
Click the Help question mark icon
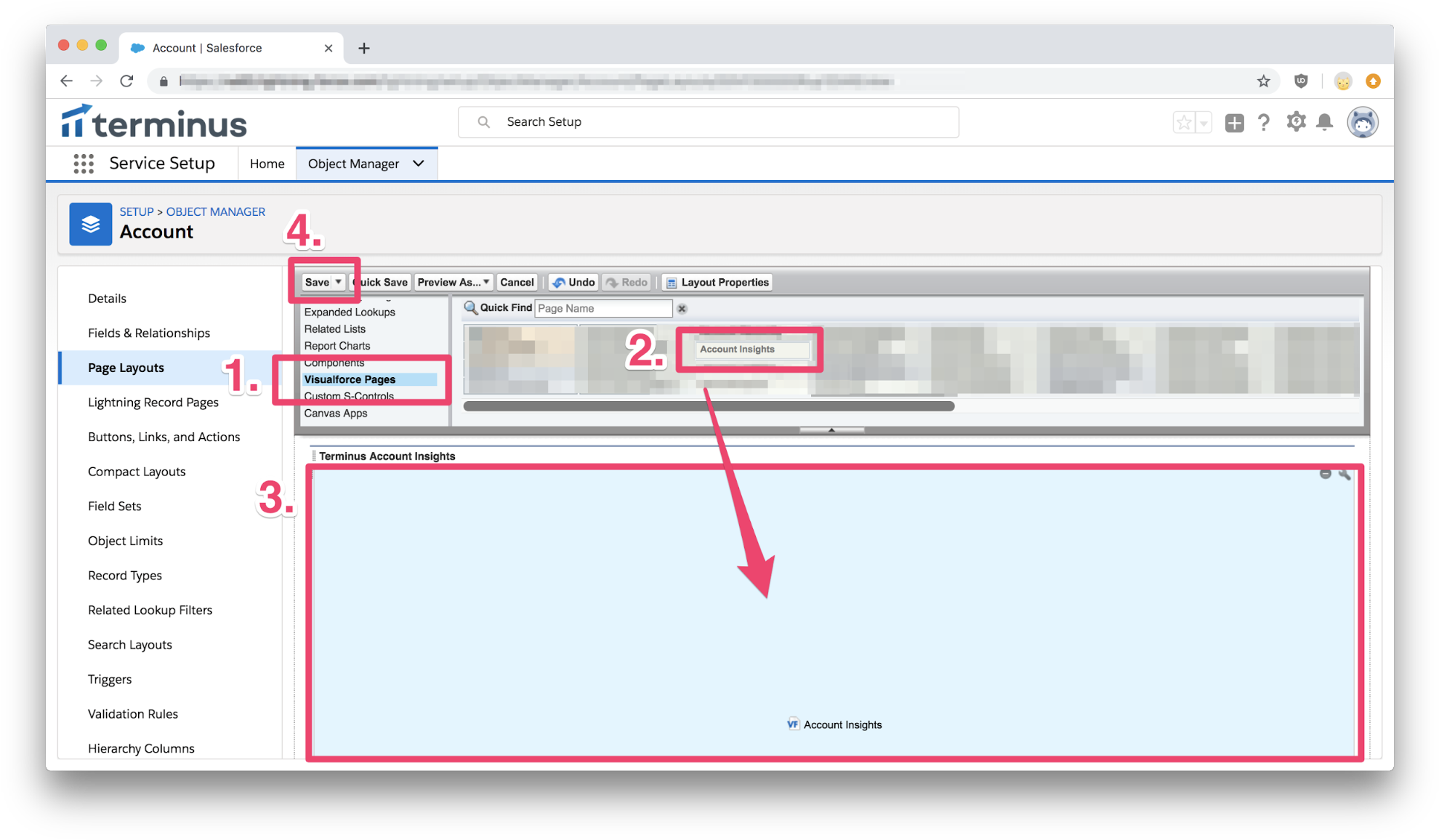(x=1264, y=122)
